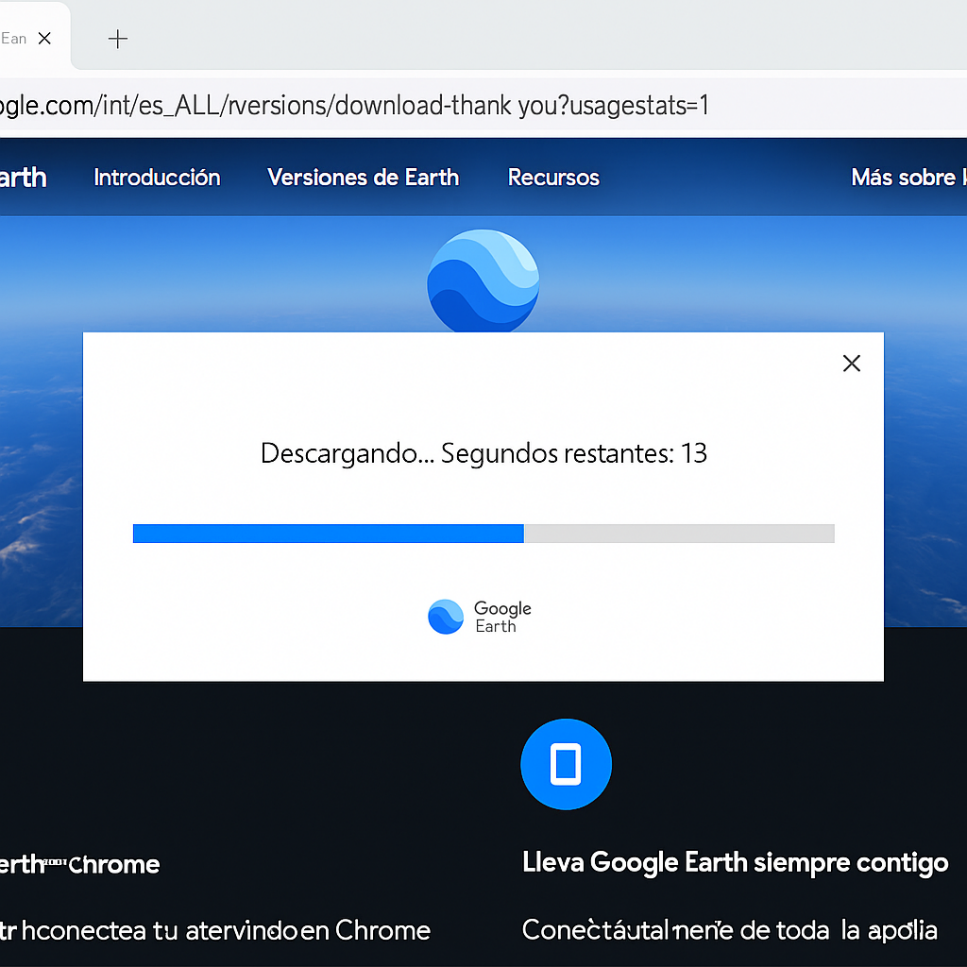The height and width of the screenshot is (967, 967).
Task: Open the Introducción menu item
Action: point(157,178)
